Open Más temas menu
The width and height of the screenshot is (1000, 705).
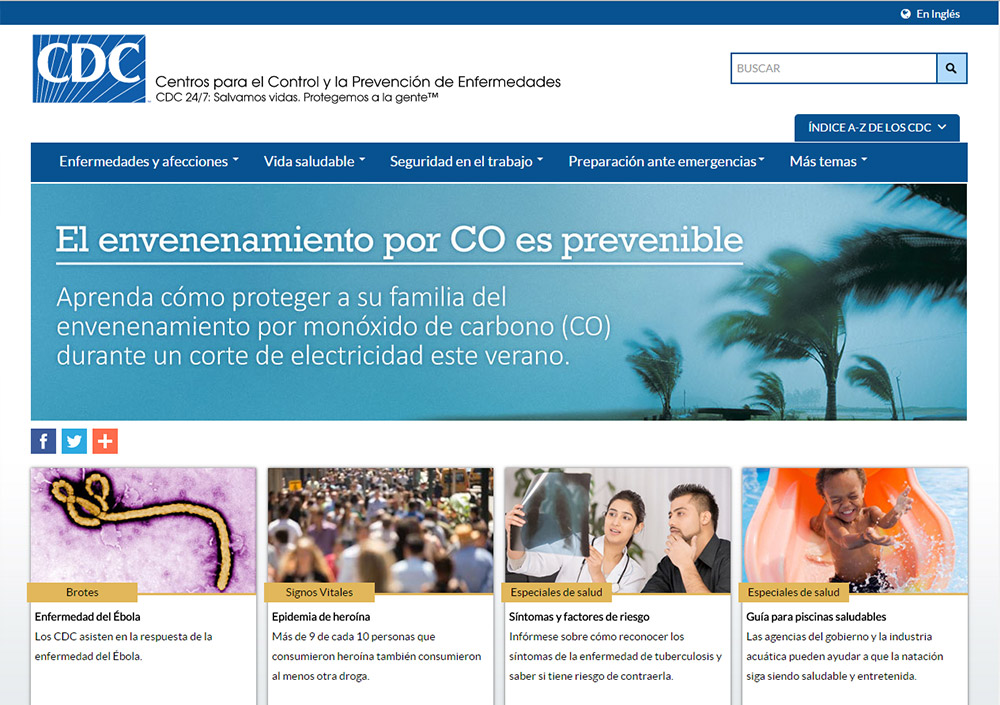828,161
